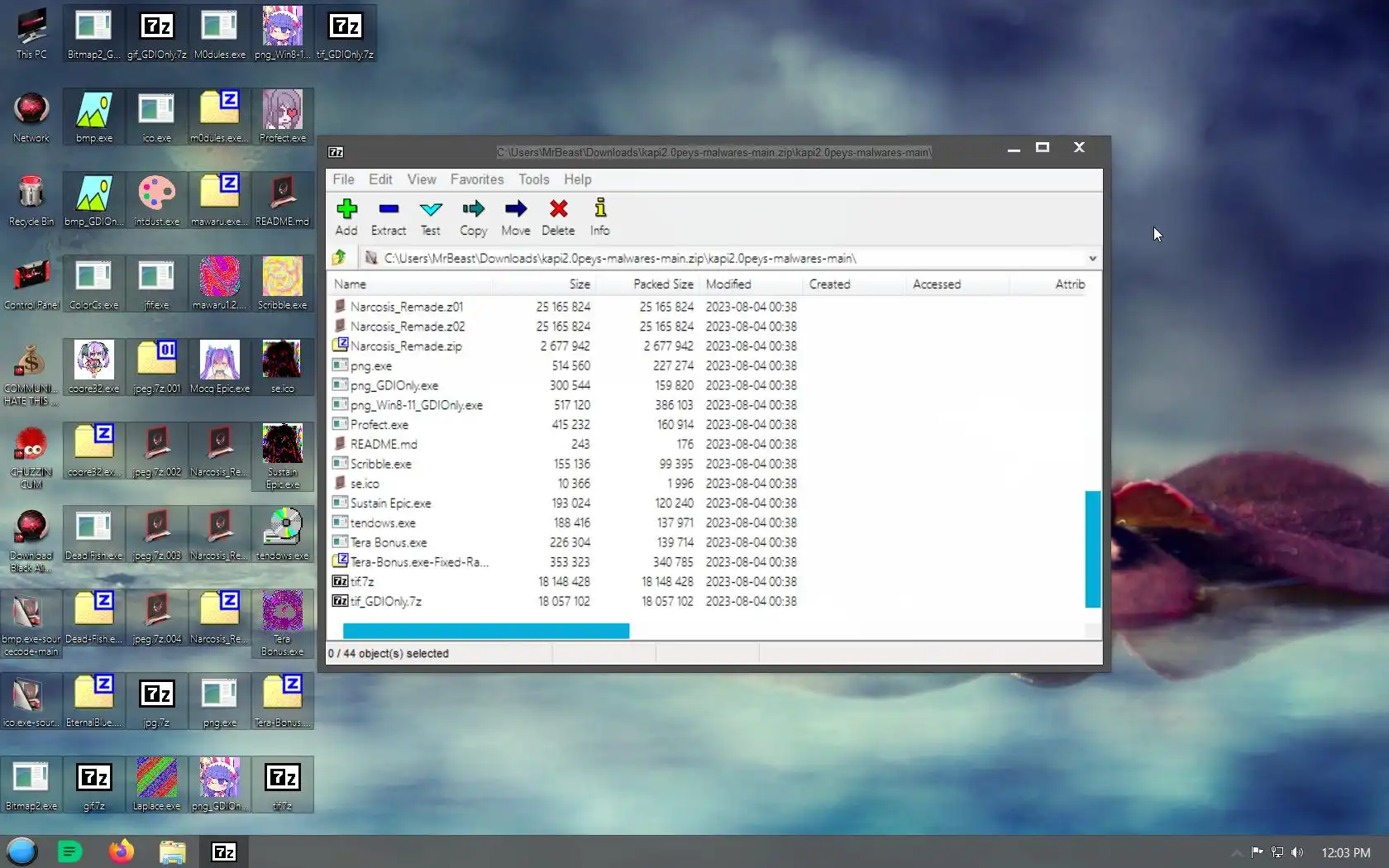Open the green notes app on taskbar
Screen dimensions: 1389x868
pyautogui.click(x=70, y=851)
